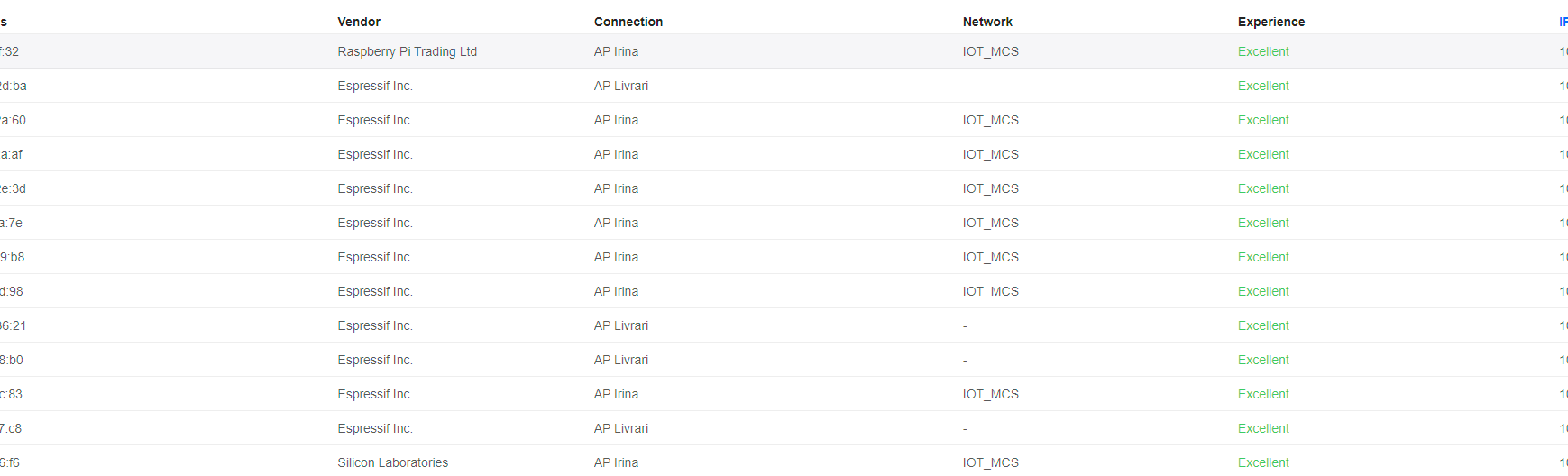Open AP Irina in Silicon Laboratories row
1568x476 pixels.
pos(616,462)
